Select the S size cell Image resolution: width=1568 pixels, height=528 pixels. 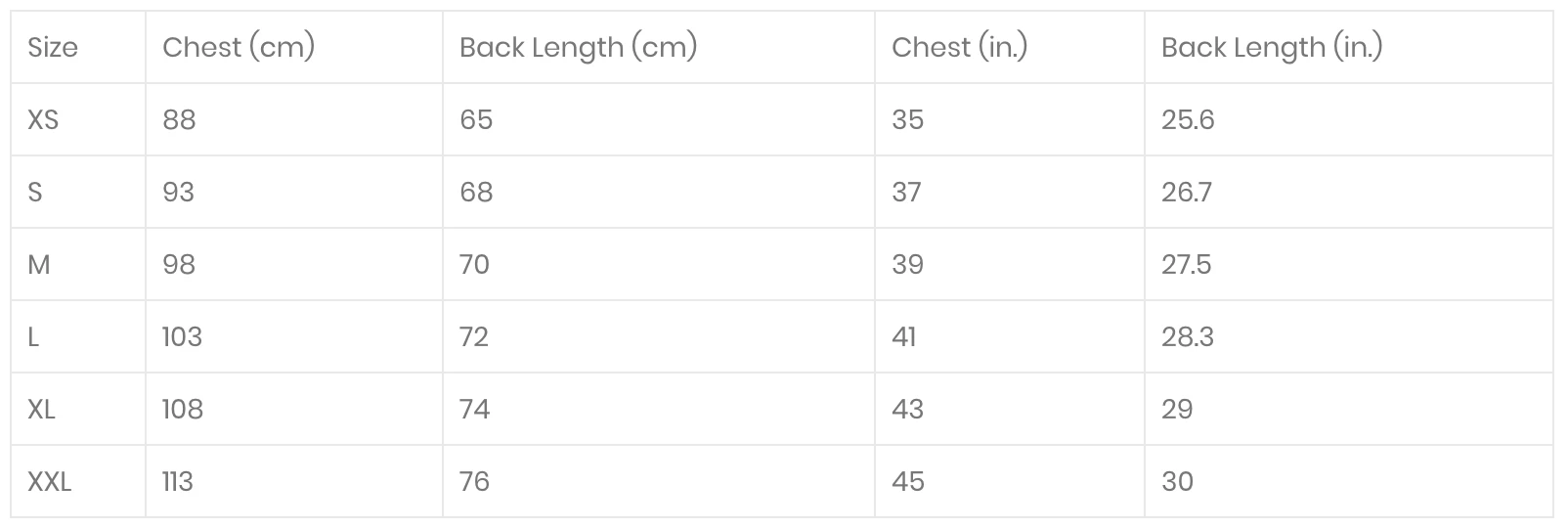[35, 192]
